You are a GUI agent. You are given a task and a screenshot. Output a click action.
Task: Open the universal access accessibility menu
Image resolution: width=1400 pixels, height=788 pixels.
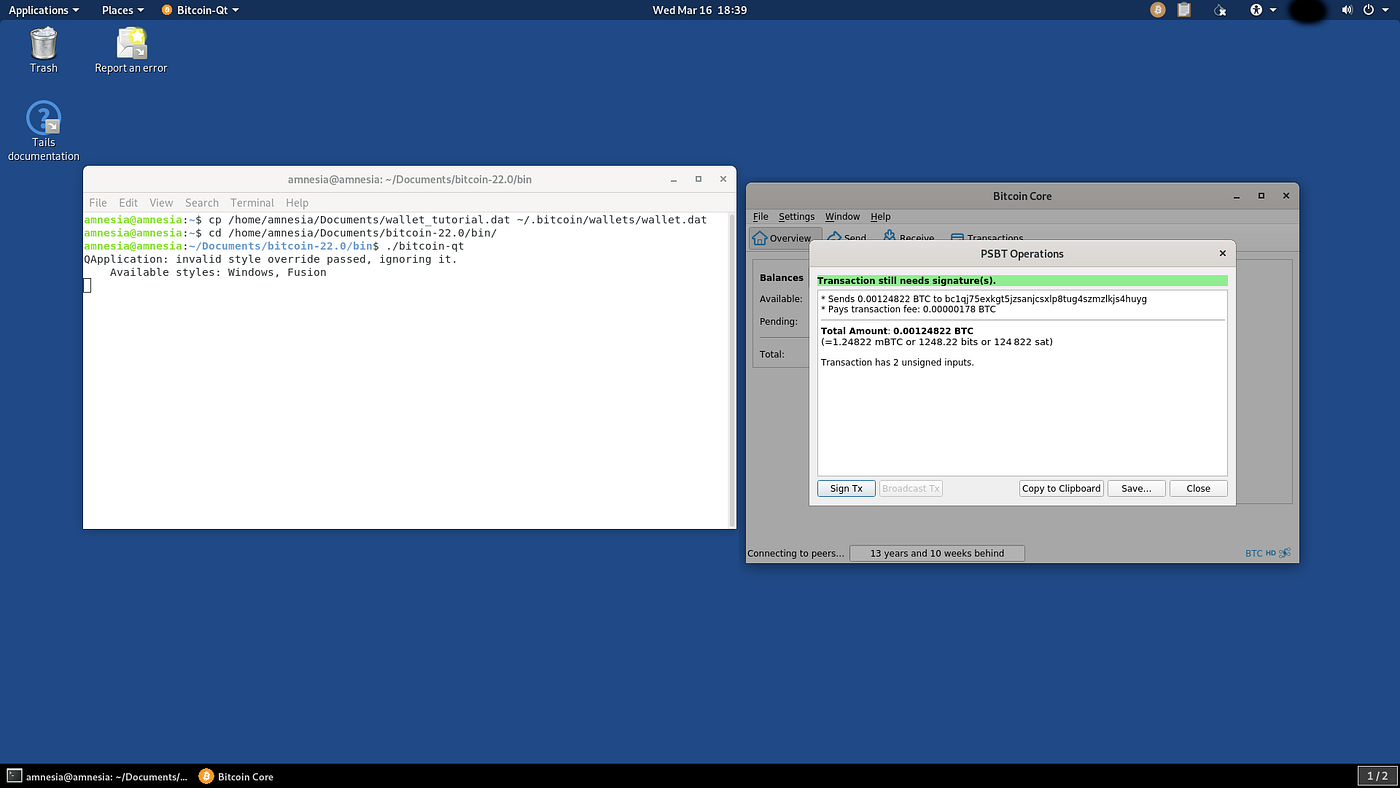coord(1262,10)
